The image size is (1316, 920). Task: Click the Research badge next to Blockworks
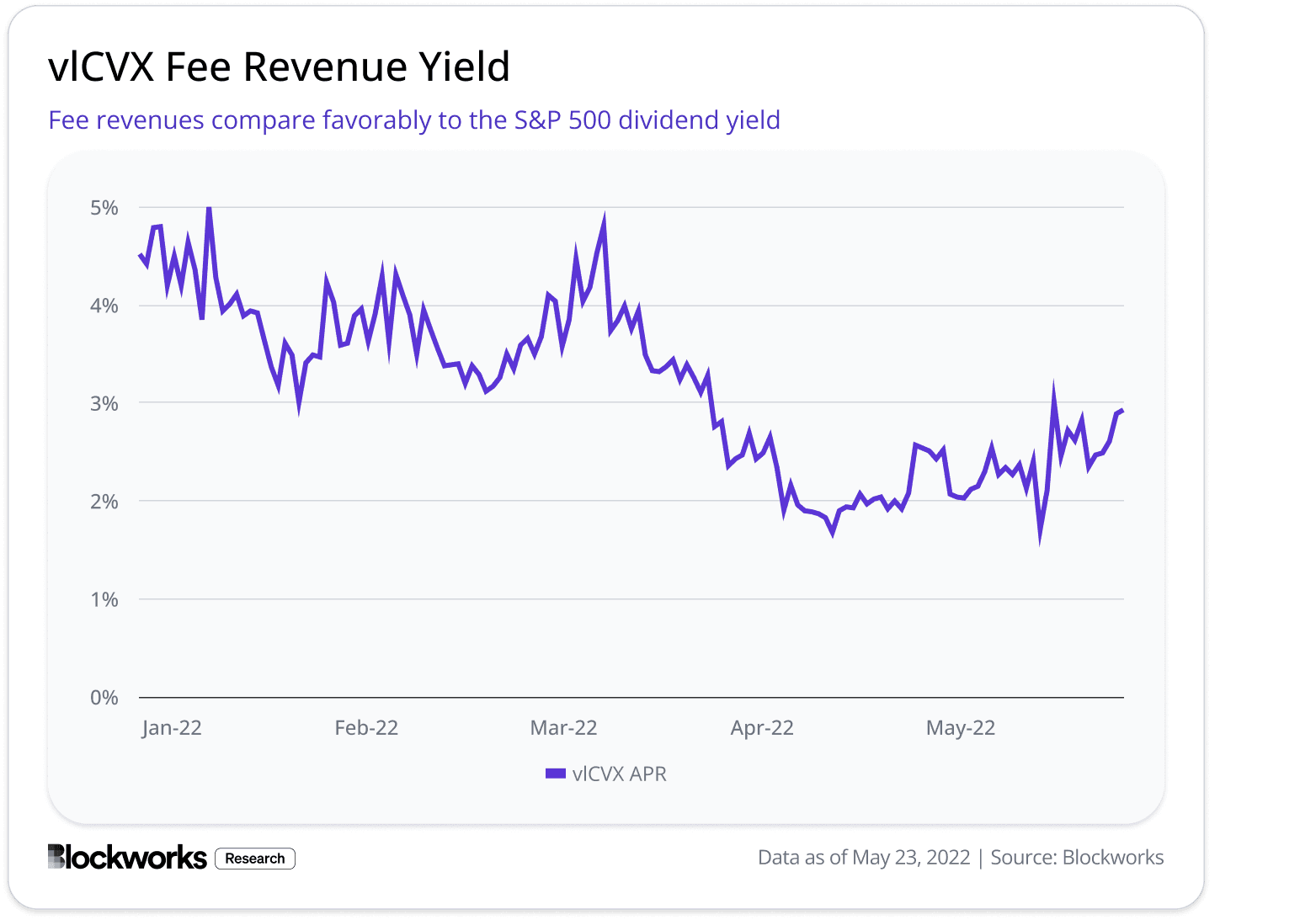pos(254,859)
